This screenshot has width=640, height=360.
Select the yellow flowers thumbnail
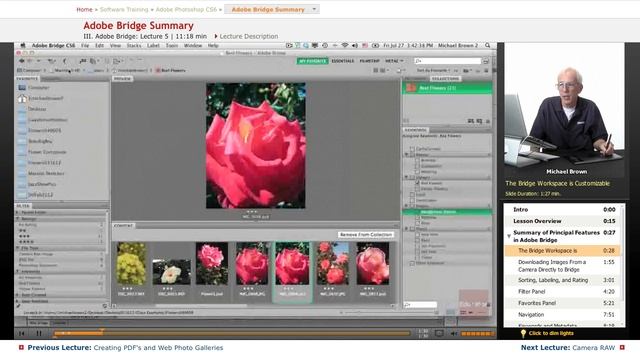(131, 263)
